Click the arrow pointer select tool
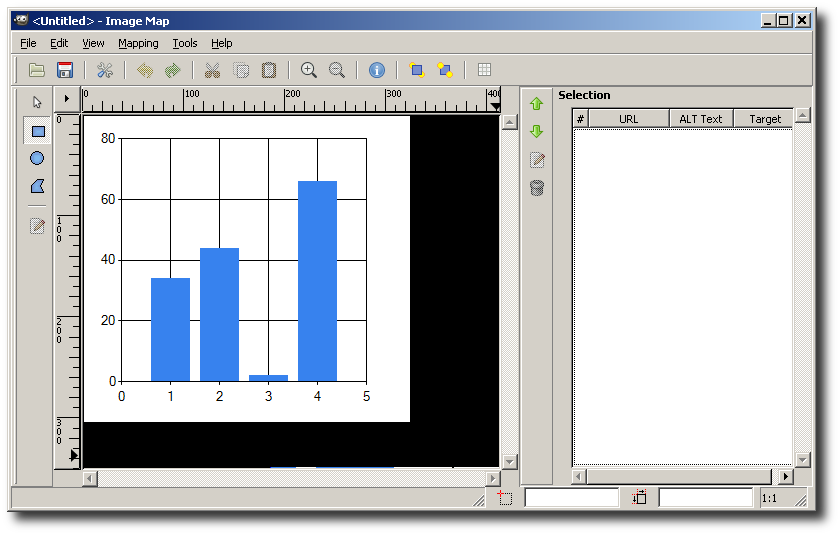 [x=37, y=102]
